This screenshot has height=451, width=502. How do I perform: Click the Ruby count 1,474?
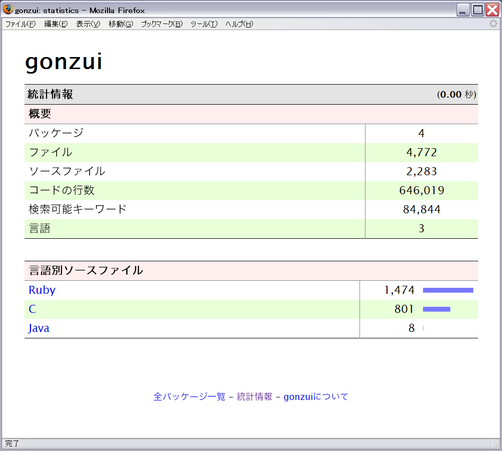[x=399, y=290]
